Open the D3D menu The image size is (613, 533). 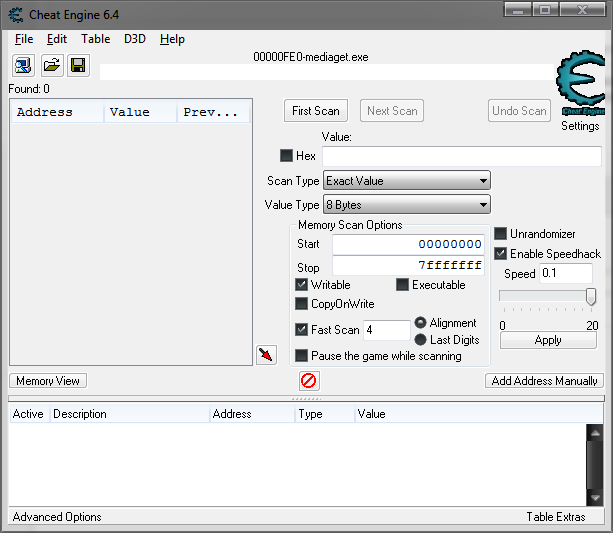pyautogui.click(x=135, y=39)
